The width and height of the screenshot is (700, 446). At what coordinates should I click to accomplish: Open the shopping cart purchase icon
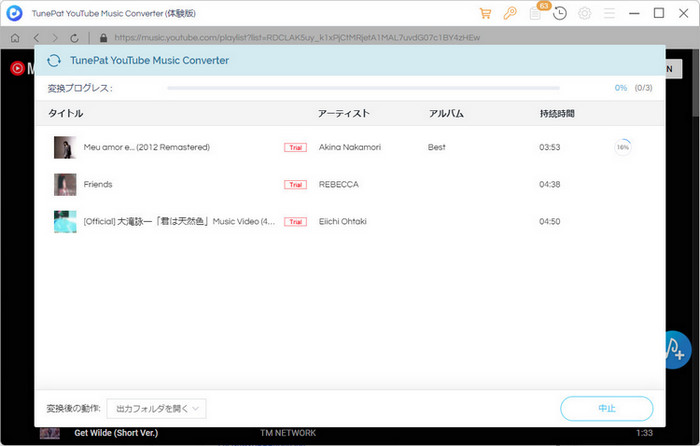pos(485,13)
